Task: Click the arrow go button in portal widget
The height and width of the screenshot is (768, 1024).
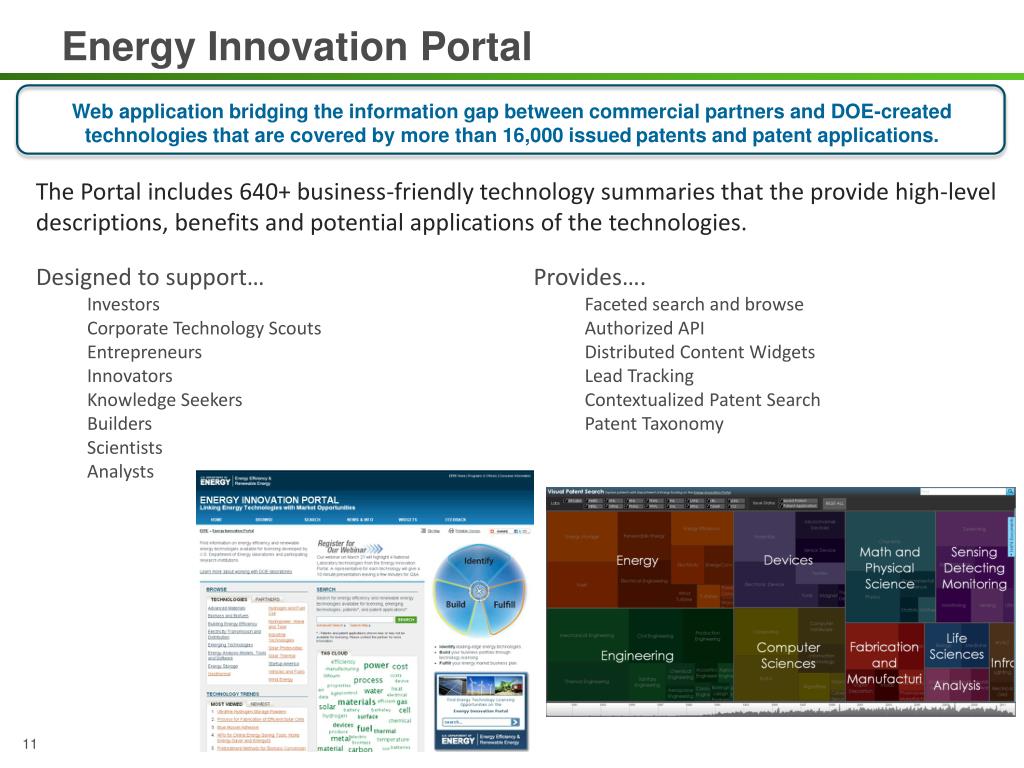Action: pos(515,722)
